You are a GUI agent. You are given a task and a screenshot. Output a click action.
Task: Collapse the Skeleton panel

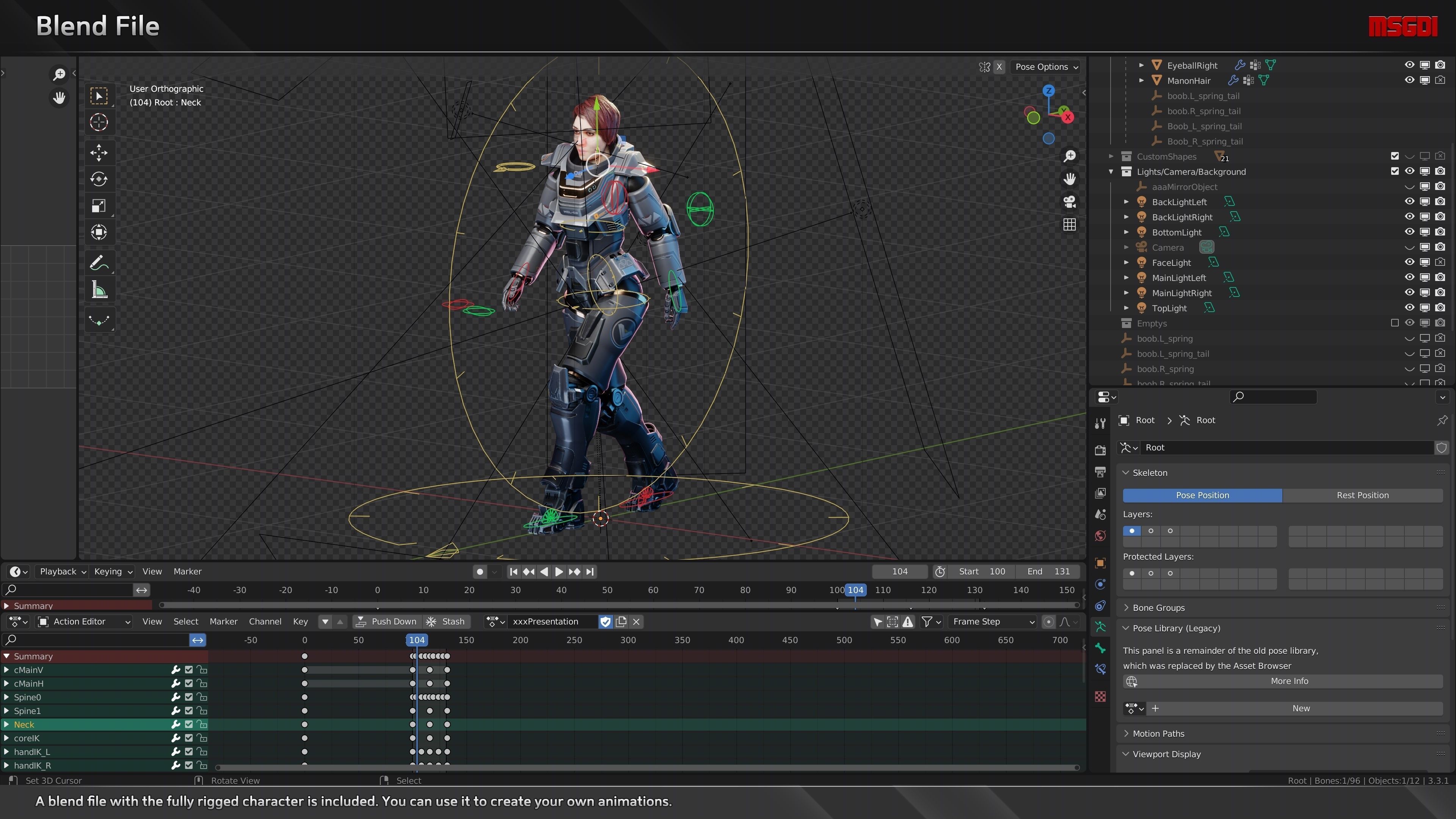point(1150,472)
